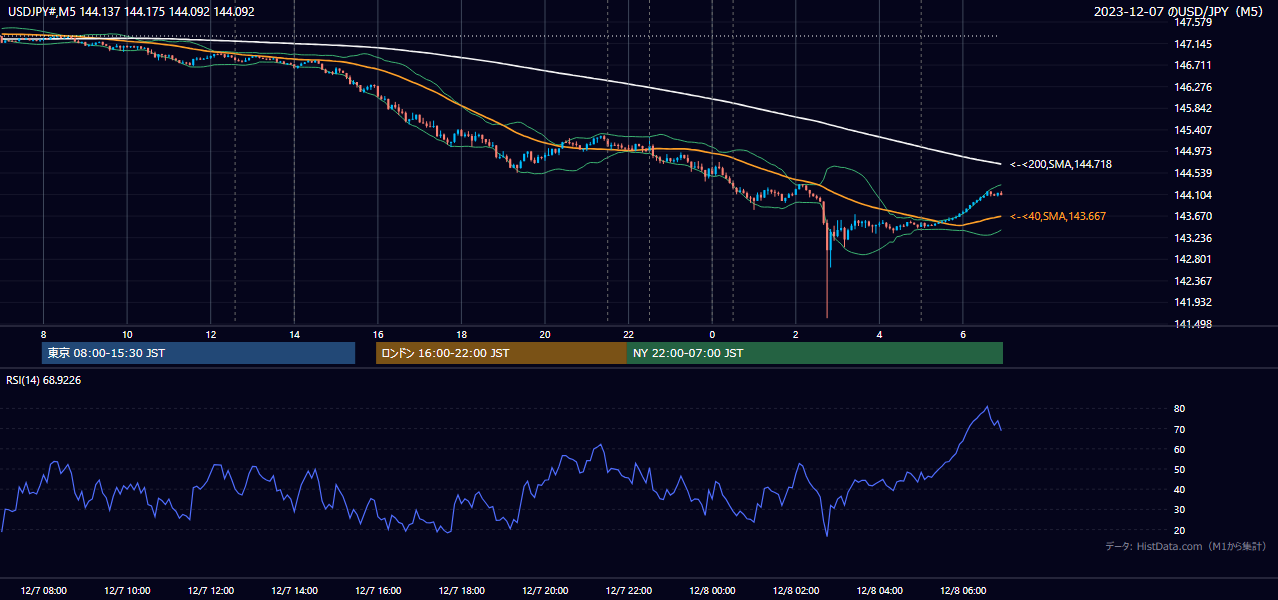
Task: Pick the 144.973 price axis value
Action: [x=1192, y=151]
